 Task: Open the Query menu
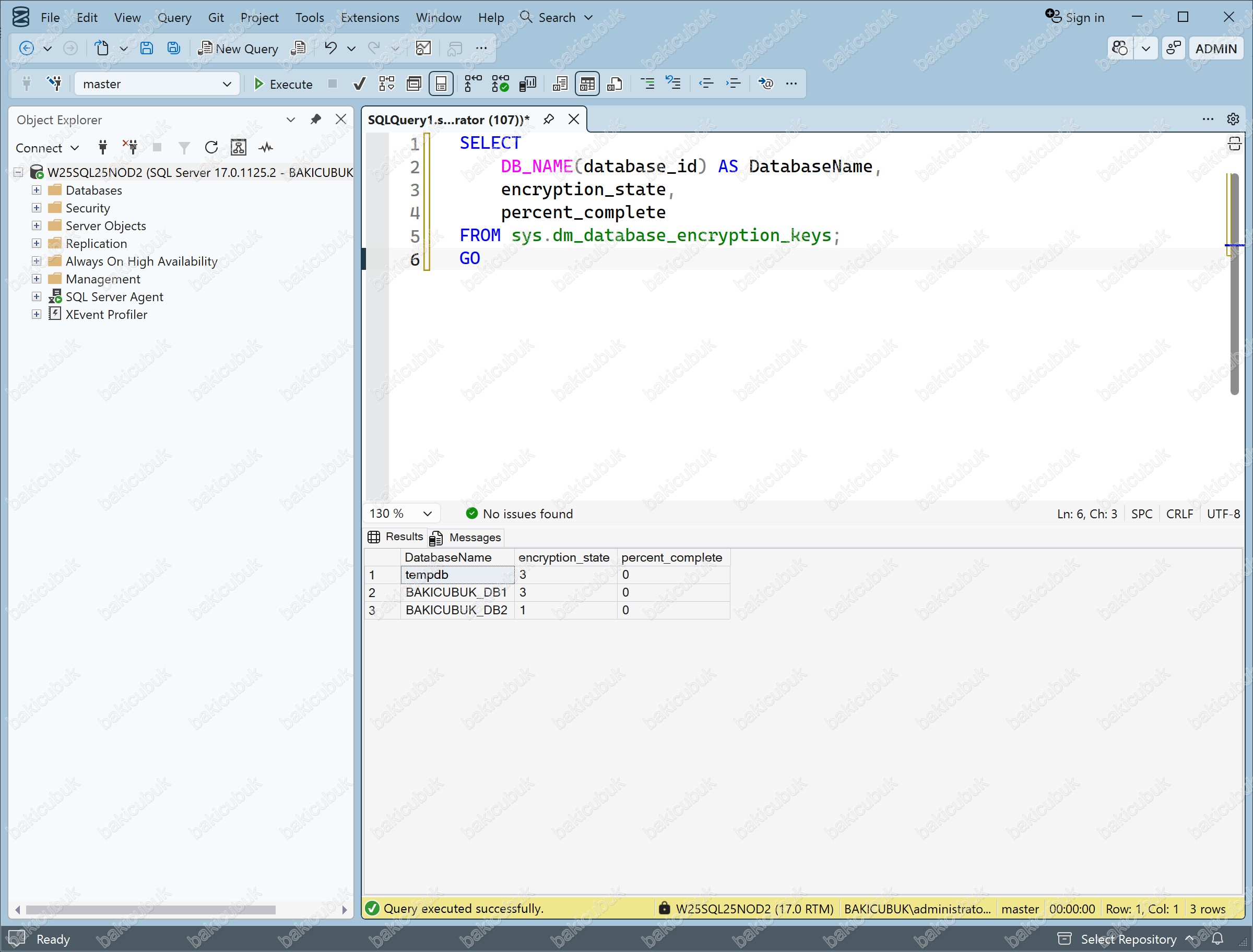(174, 18)
